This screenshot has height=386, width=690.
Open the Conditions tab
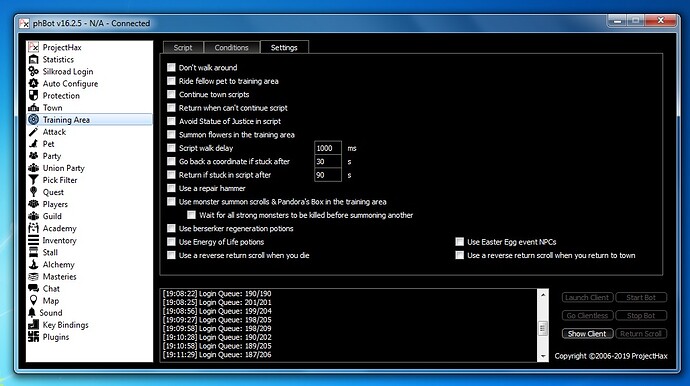[231, 48]
